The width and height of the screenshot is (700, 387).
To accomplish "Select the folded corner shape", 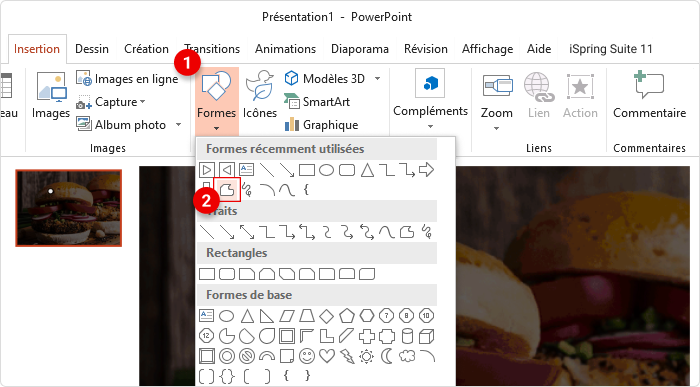I will click(x=287, y=356).
